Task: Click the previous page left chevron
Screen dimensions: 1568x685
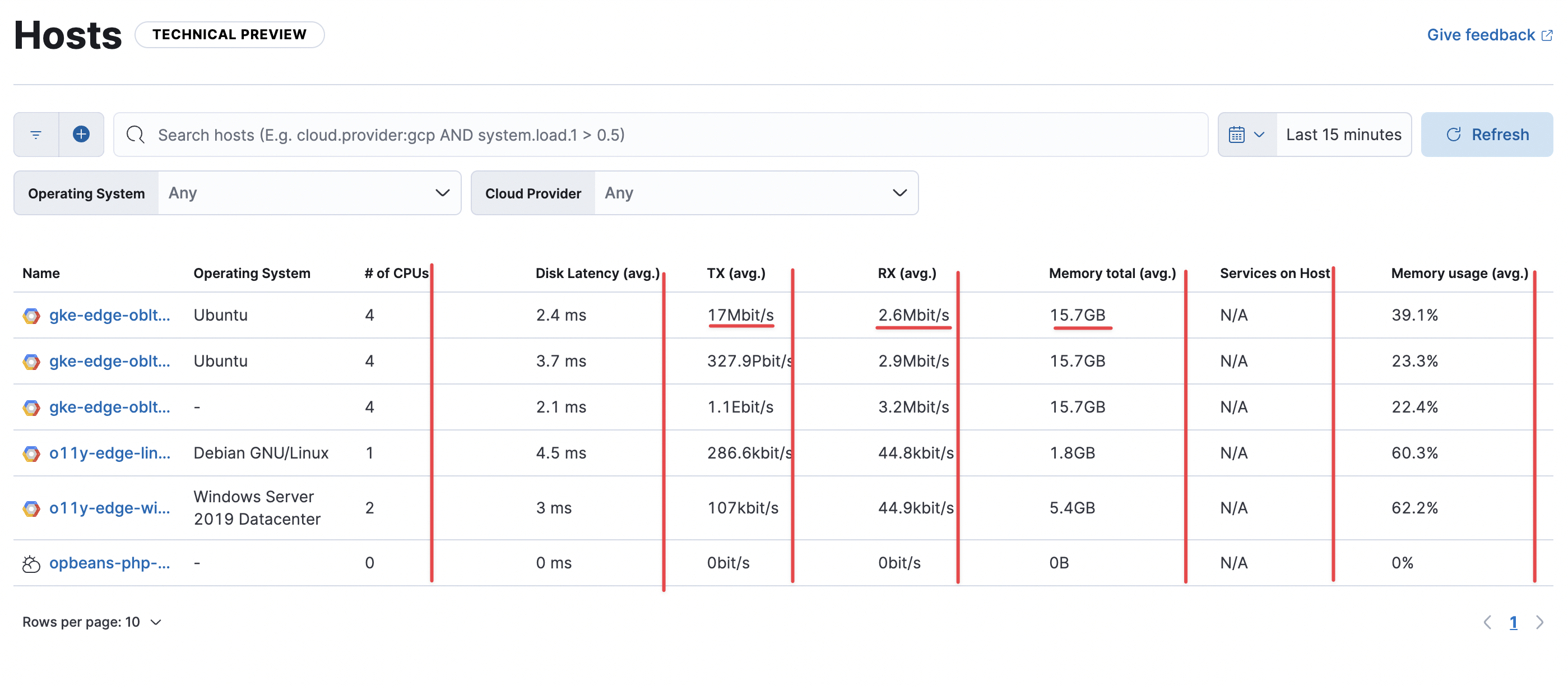Action: pyautogui.click(x=1488, y=622)
